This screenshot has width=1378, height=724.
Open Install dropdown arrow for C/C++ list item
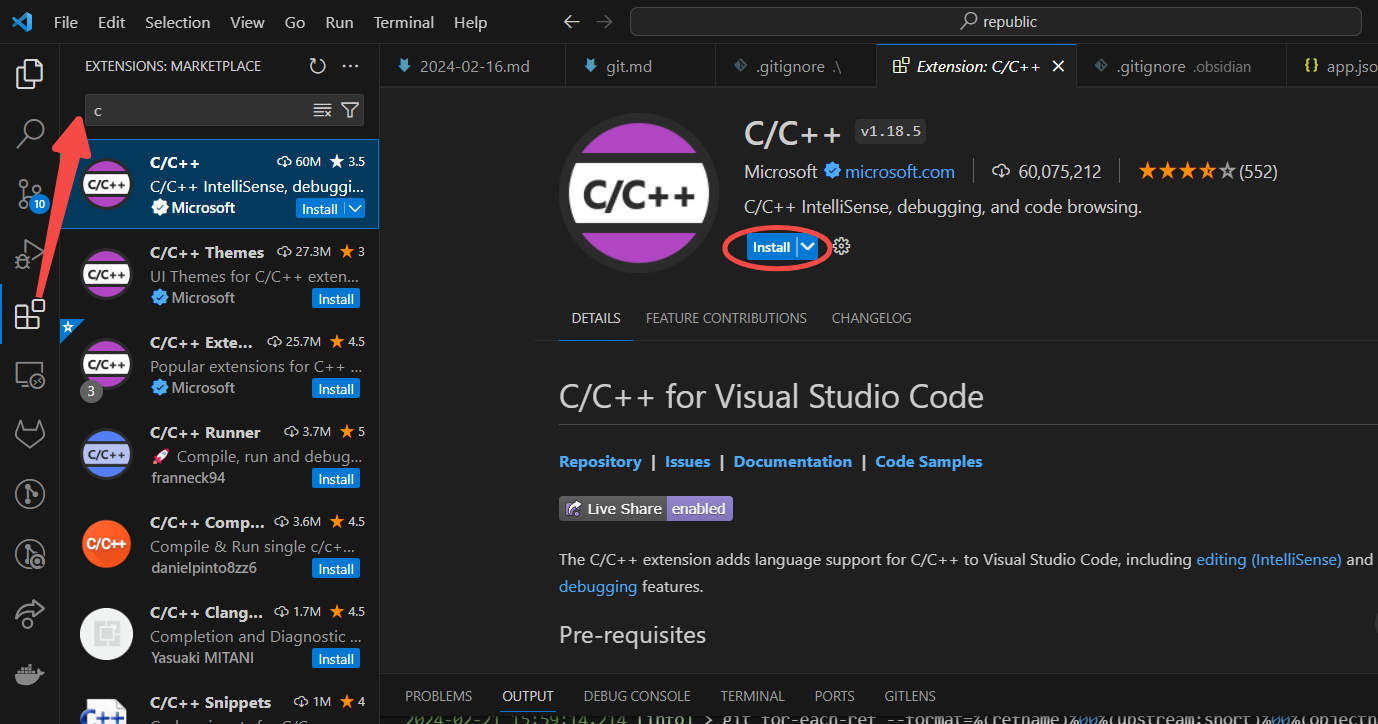pyautogui.click(x=354, y=209)
